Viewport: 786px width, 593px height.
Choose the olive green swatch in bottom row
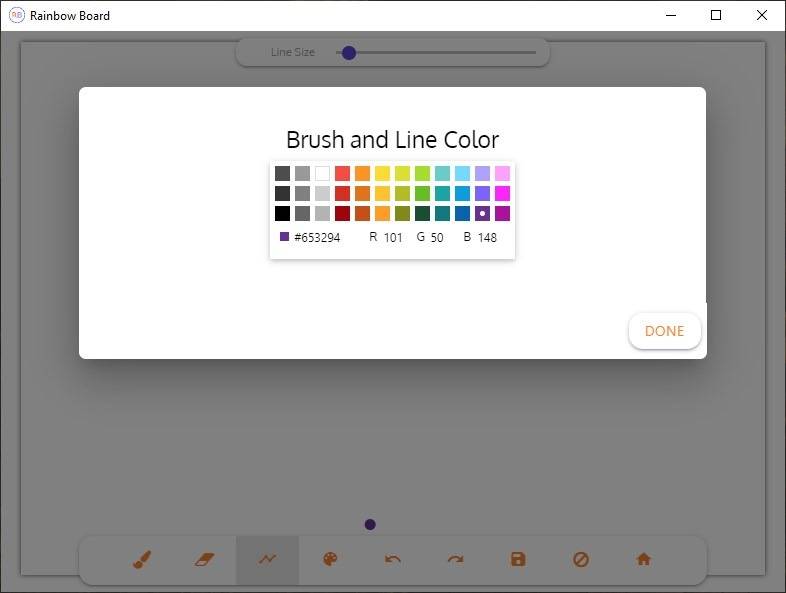click(x=402, y=214)
